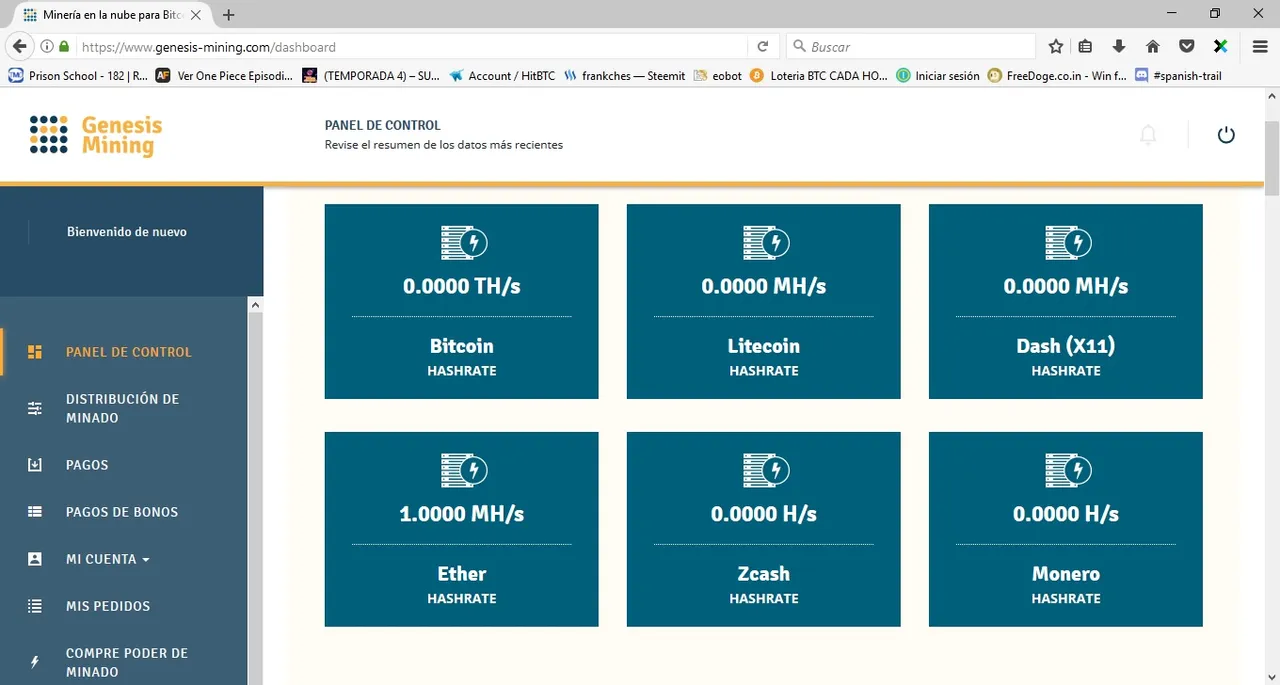Show bookmarks list clipboard icon
Screen dimensions: 1280x685
click(x=1086, y=46)
